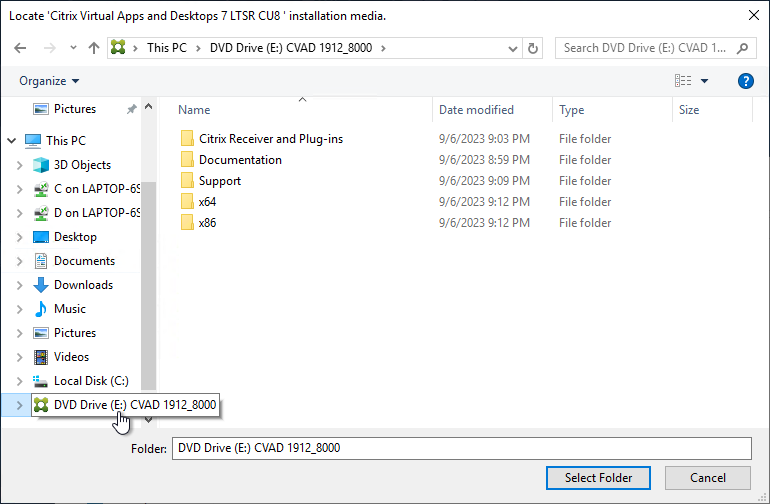Click the Folder name input field
Screen dimensions: 770x504
(462, 448)
